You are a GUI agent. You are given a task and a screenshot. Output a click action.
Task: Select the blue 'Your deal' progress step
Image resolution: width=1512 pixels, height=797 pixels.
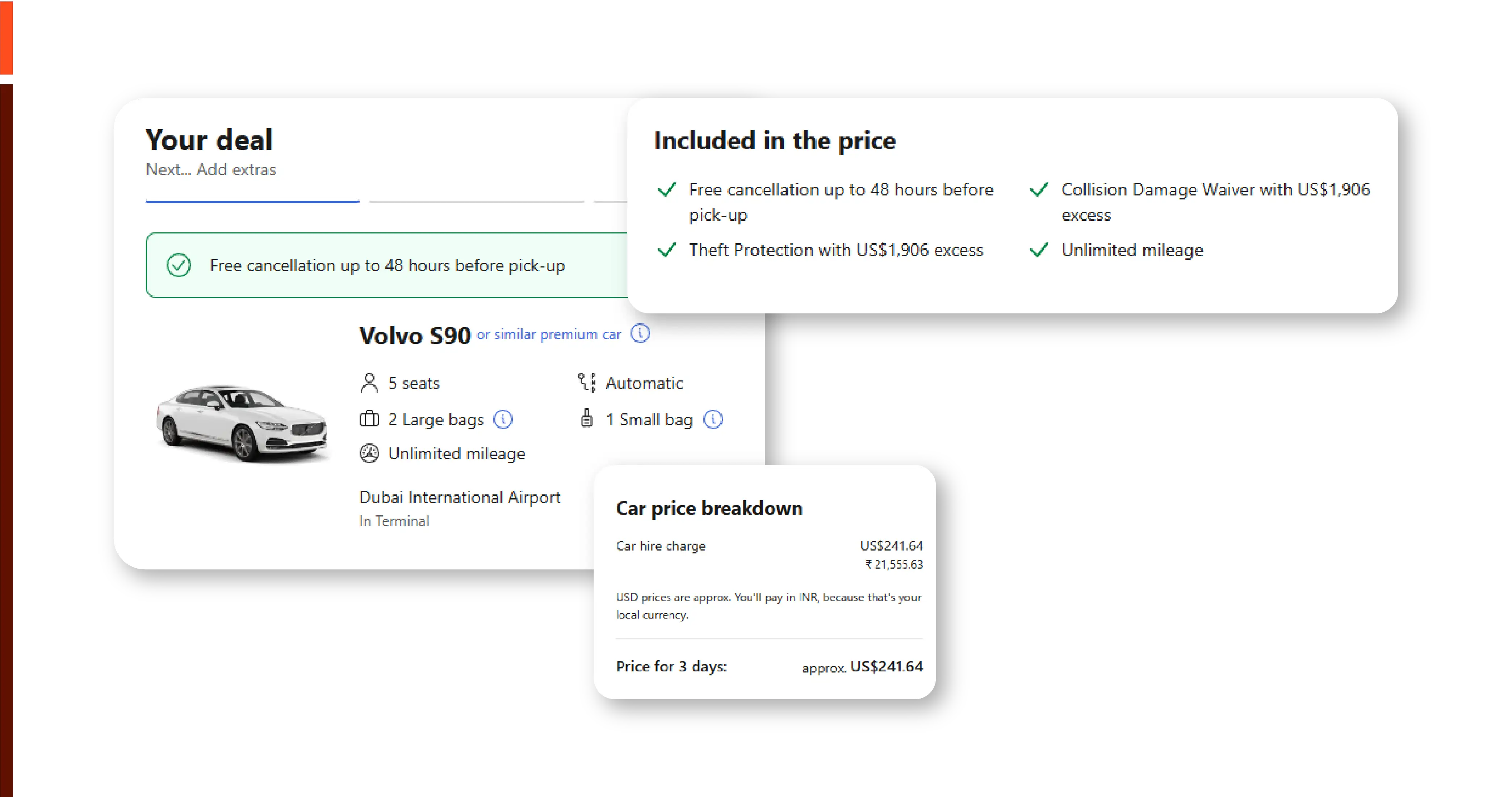252,201
